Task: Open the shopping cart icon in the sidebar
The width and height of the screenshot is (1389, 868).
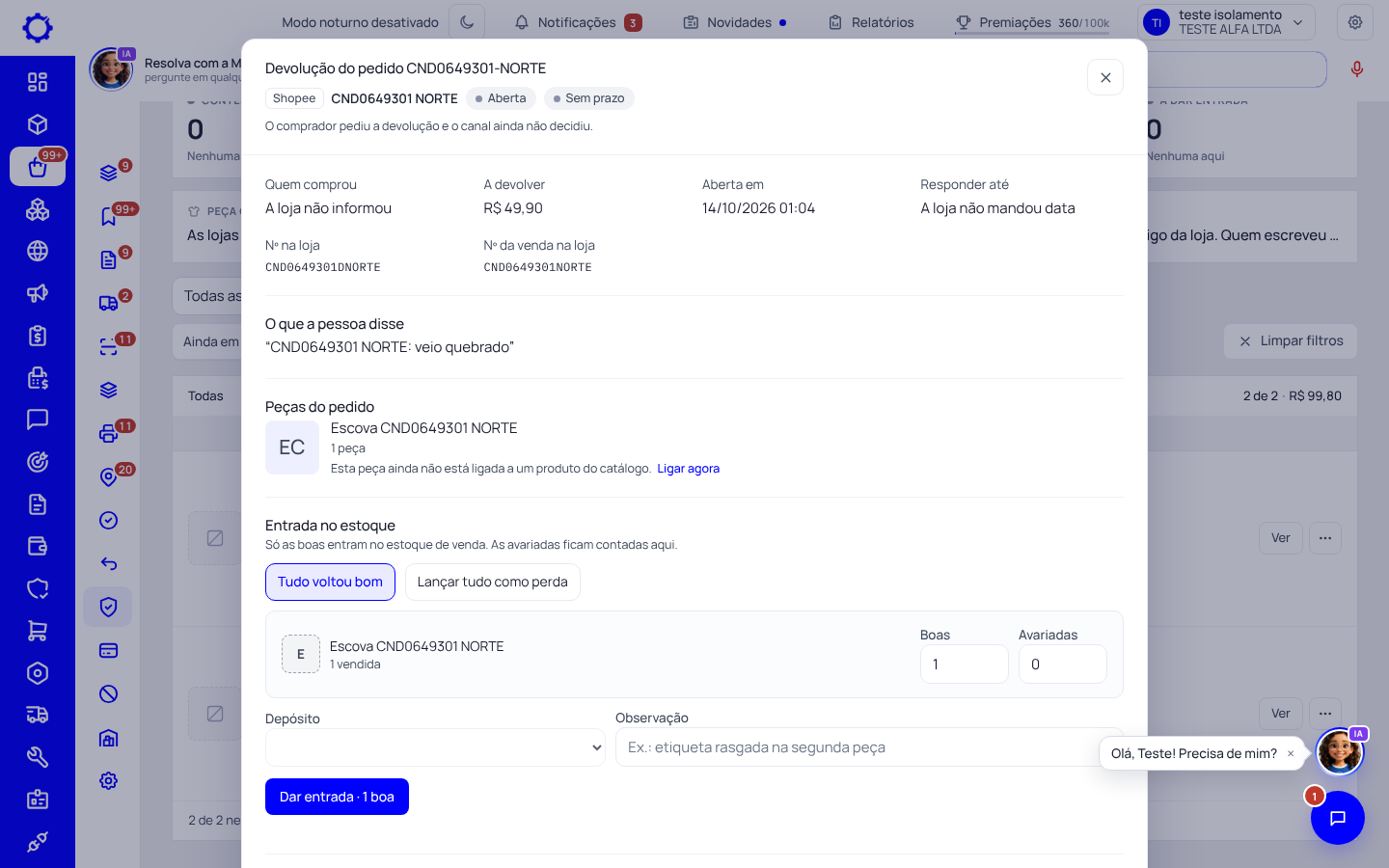Action: pyautogui.click(x=38, y=631)
